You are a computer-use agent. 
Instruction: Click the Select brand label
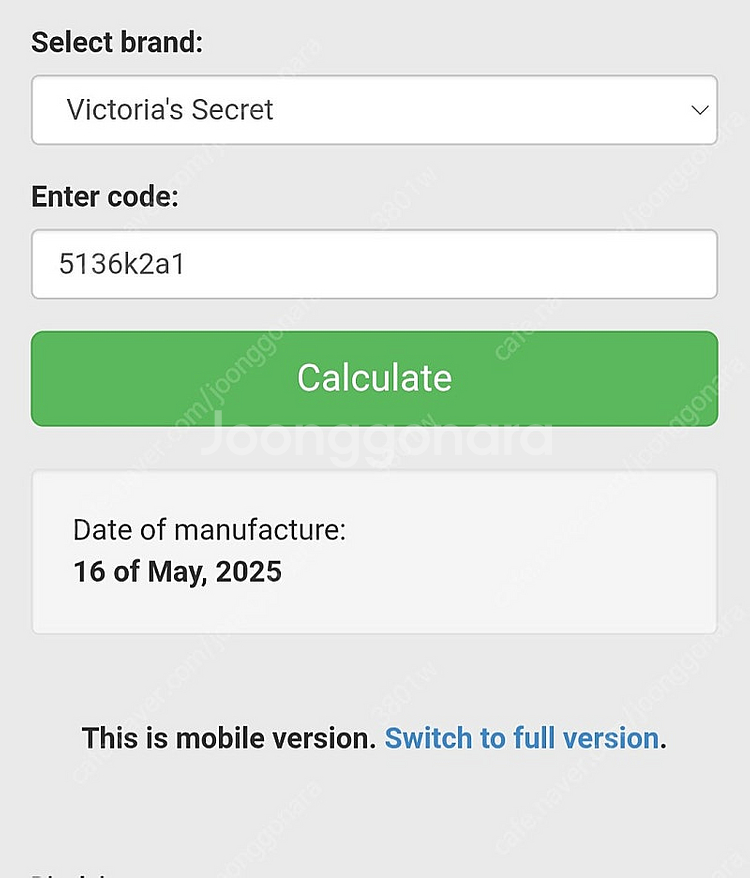tap(117, 43)
